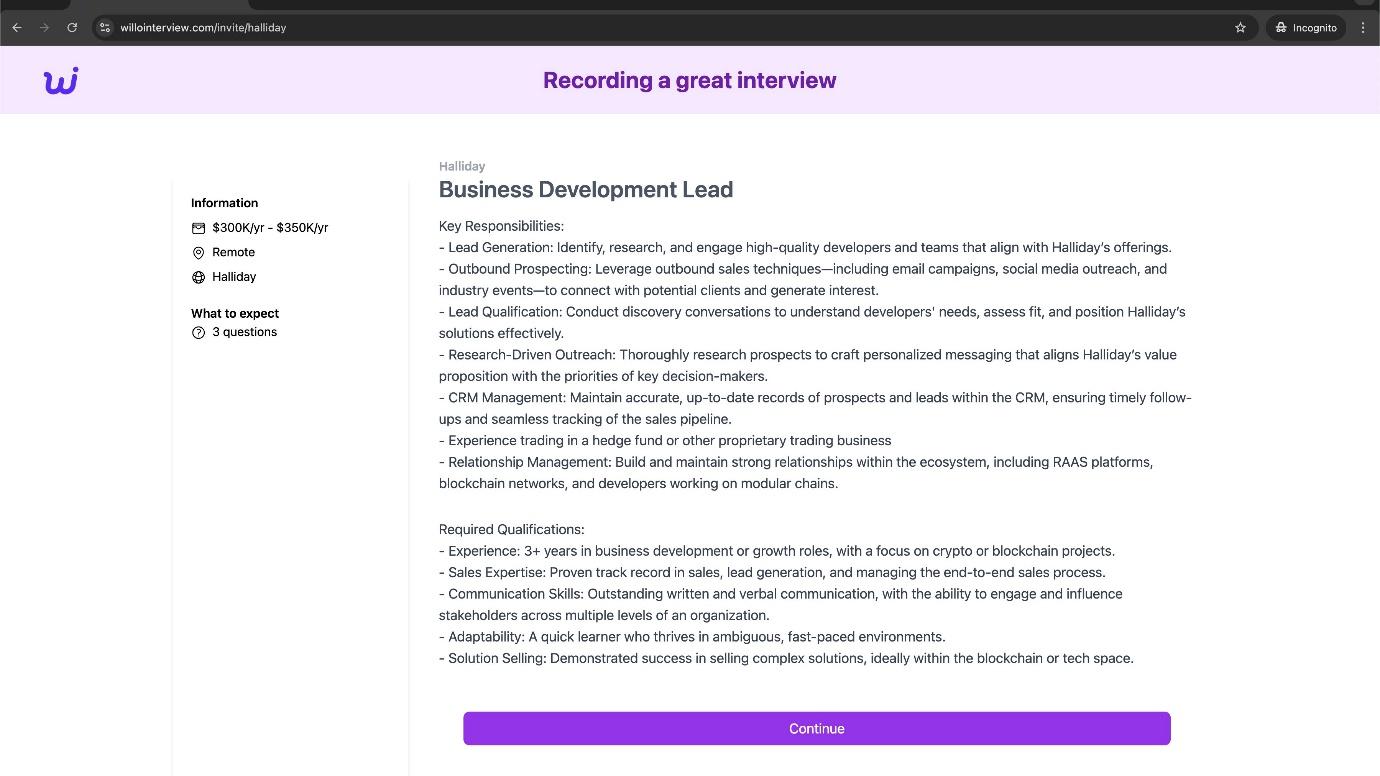Viewport: 1380px width, 776px height.
Task: Click the 'Required Qualifications:' line
Action: [x=511, y=529]
